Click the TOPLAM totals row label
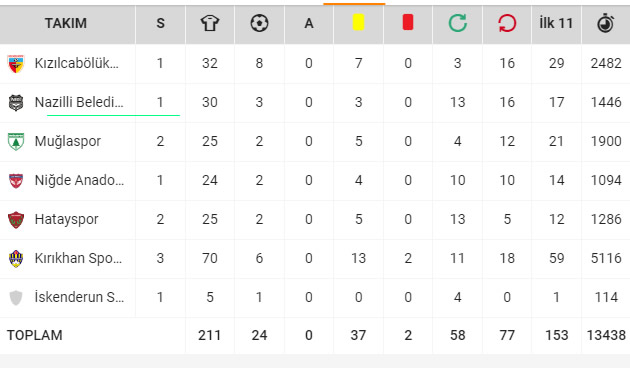Viewport: 630px width, 368px height. tap(35, 335)
